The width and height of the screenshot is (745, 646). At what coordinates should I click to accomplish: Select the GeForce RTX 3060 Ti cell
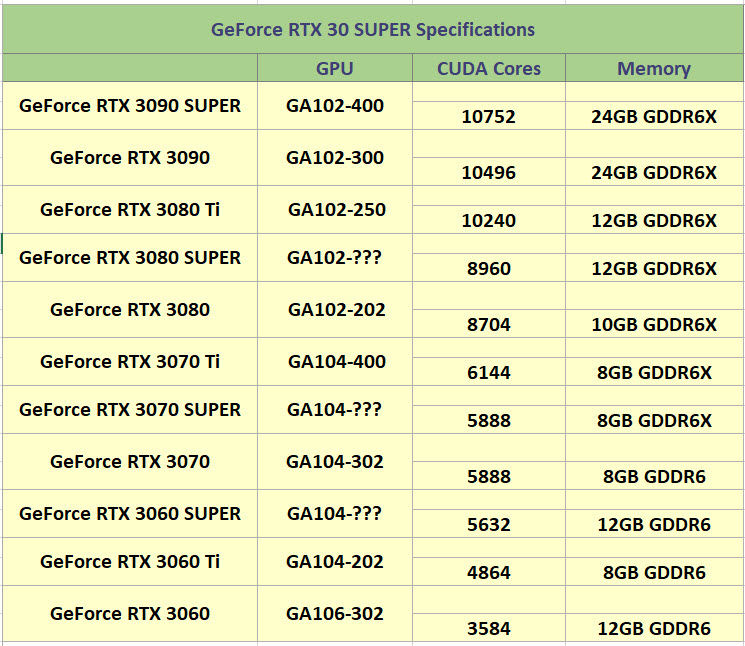[x=130, y=561]
